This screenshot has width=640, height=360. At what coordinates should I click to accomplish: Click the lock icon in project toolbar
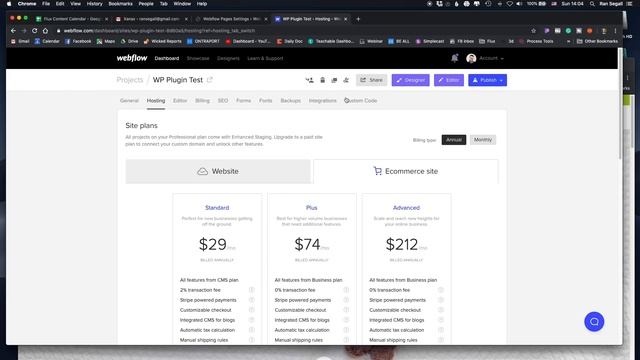point(322,80)
